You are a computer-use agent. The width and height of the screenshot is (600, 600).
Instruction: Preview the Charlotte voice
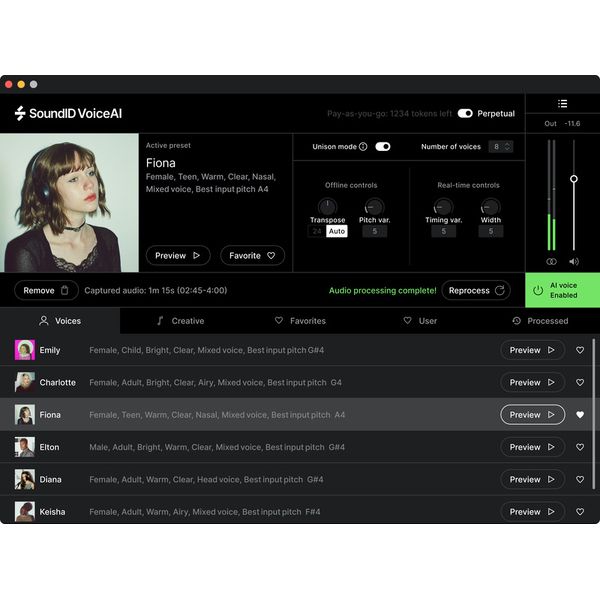pos(532,383)
